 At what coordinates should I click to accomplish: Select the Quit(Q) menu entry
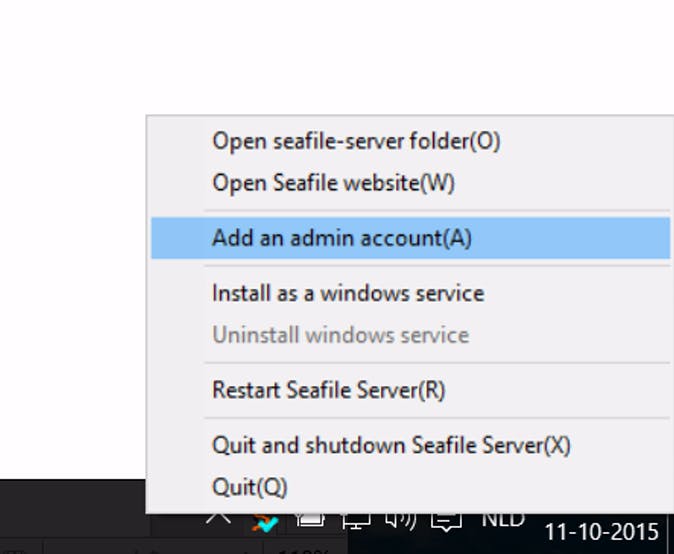pyautogui.click(x=250, y=487)
